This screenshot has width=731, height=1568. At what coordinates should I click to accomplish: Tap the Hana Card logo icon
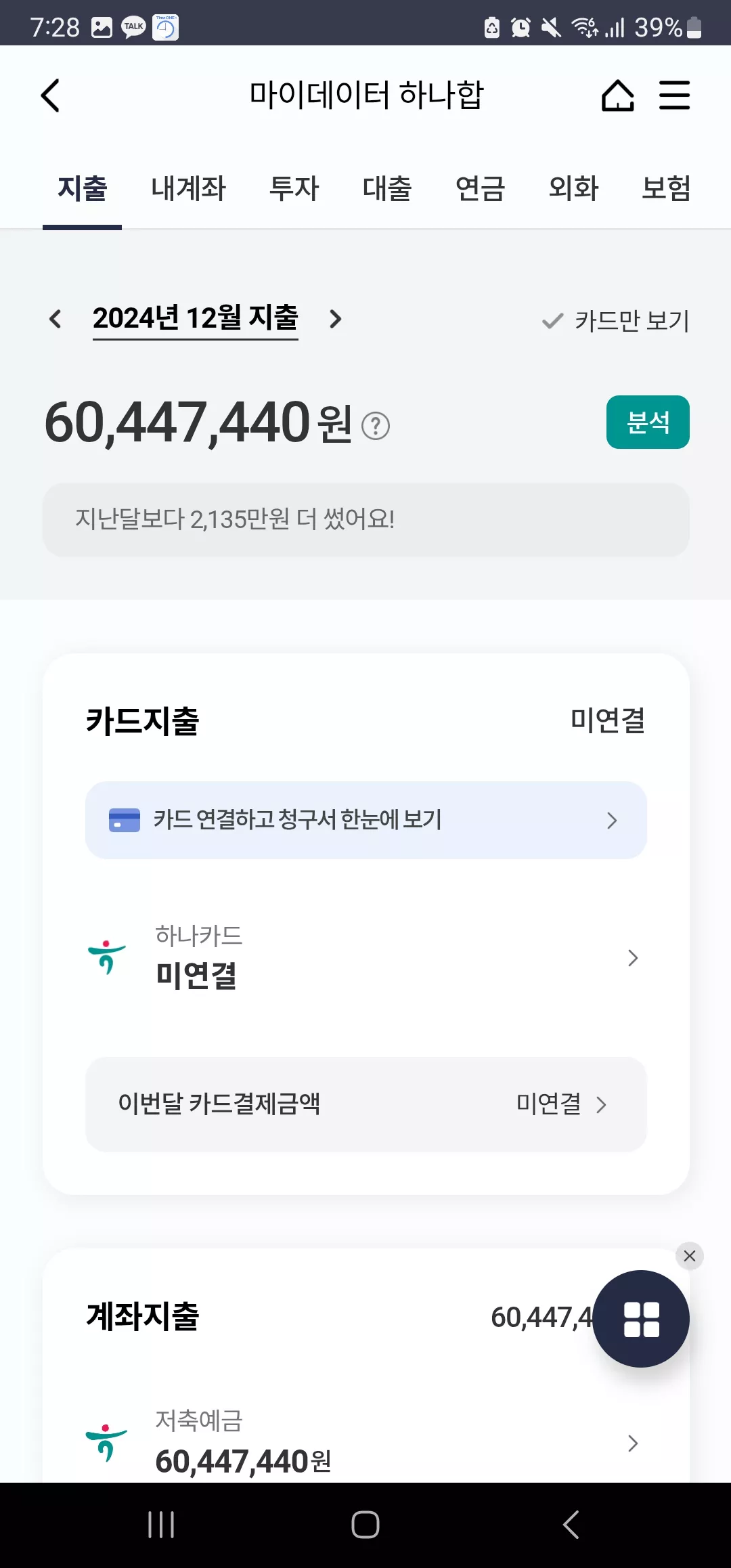(107, 957)
